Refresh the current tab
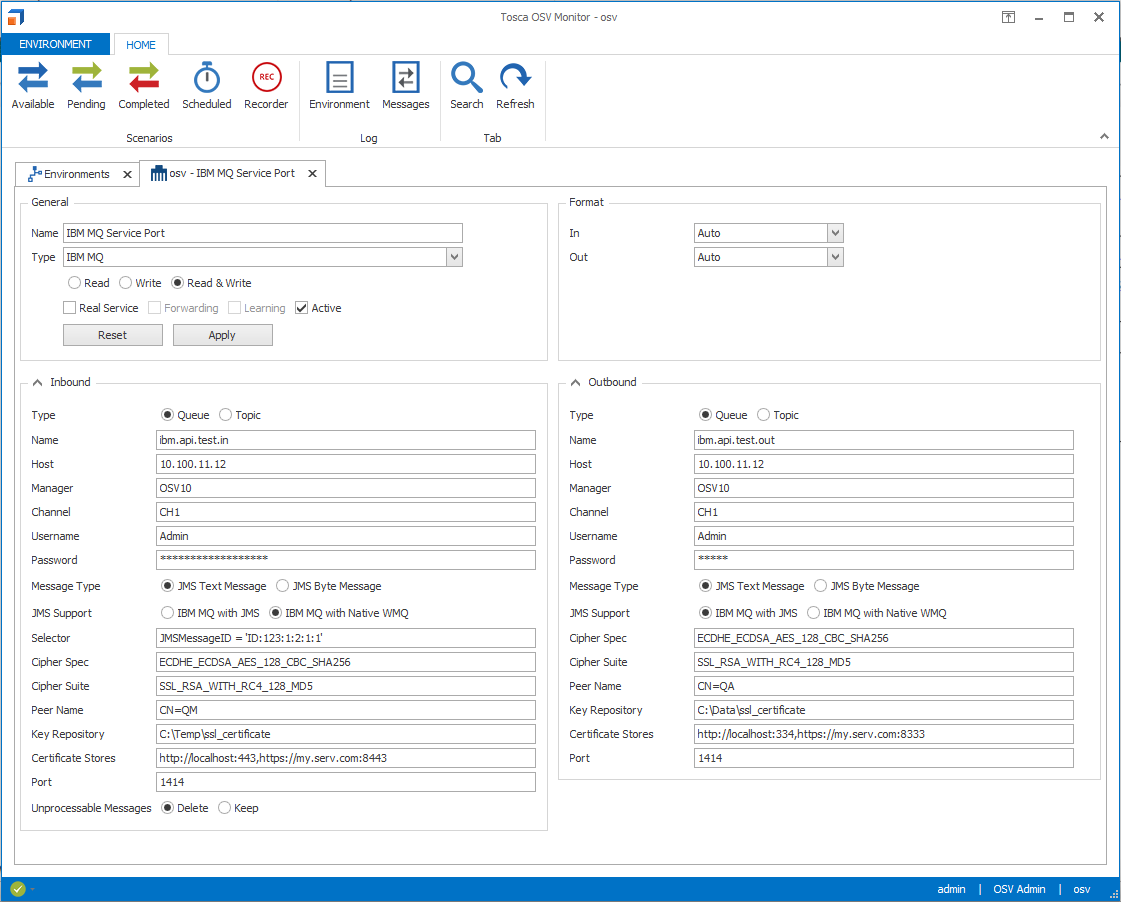 (515, 86)
